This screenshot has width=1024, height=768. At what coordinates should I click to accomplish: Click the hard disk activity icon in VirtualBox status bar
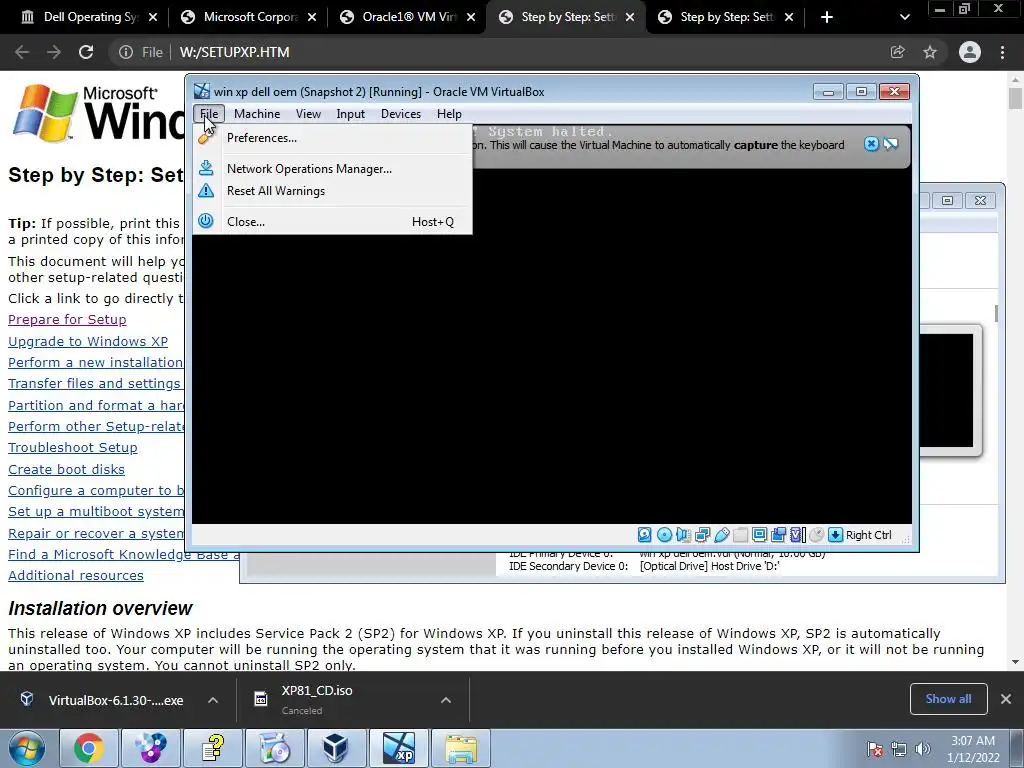645,535
